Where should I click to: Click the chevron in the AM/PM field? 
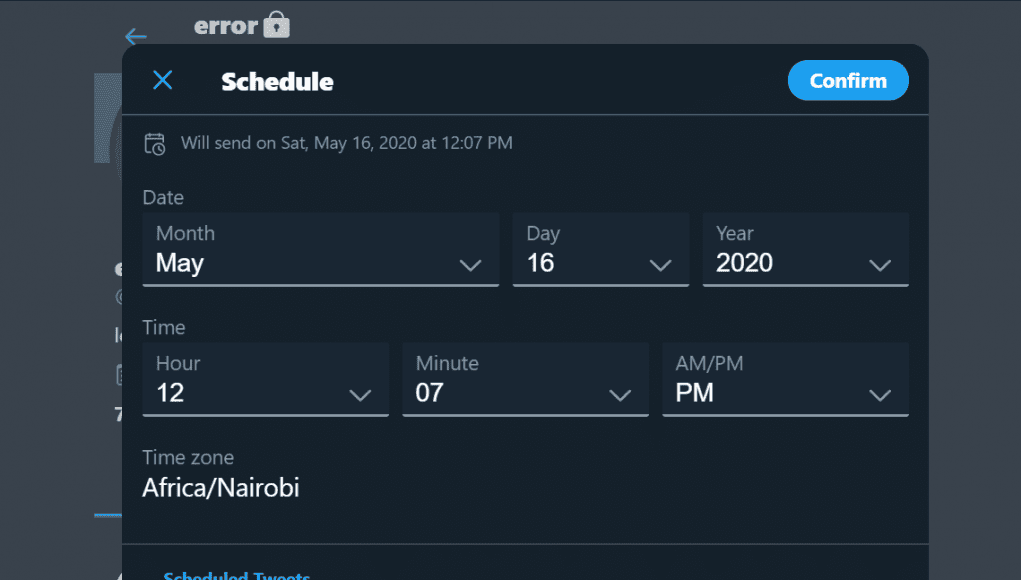[880, 395]
